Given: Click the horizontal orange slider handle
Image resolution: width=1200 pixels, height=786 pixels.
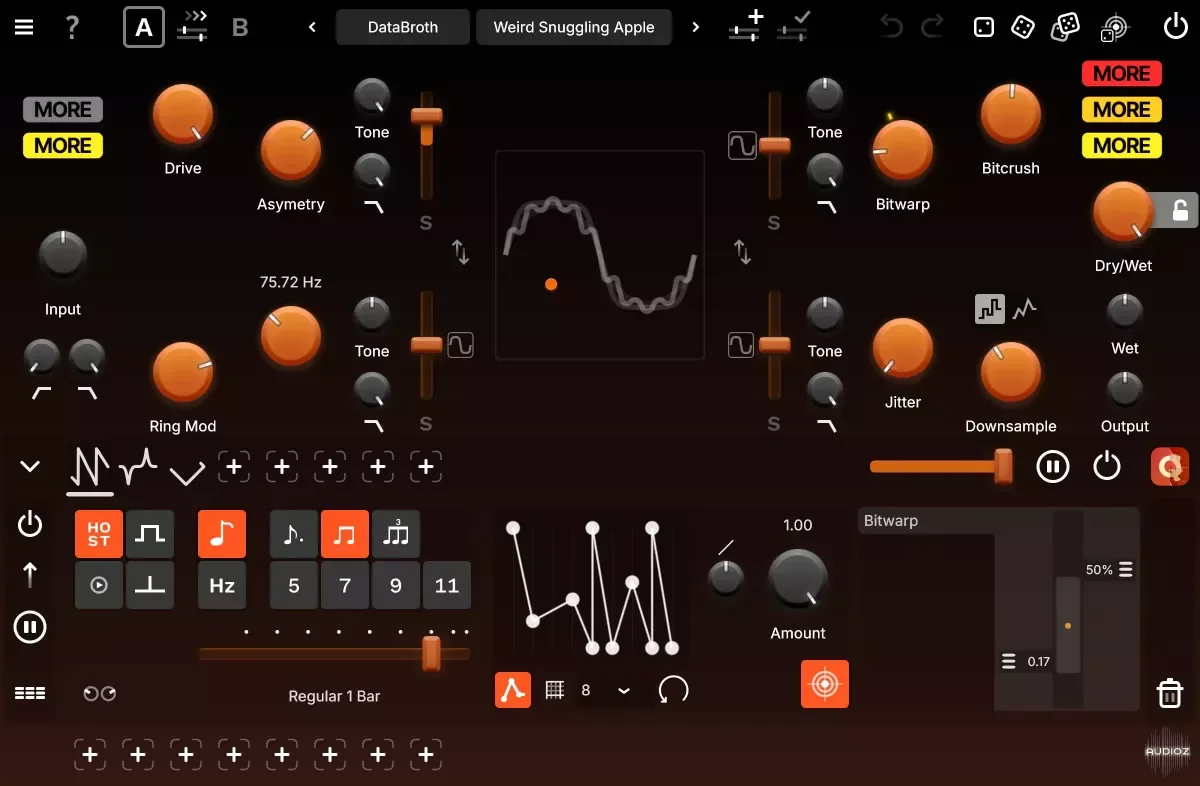Looking at the screenshot, I should (x=1003, y=466).
